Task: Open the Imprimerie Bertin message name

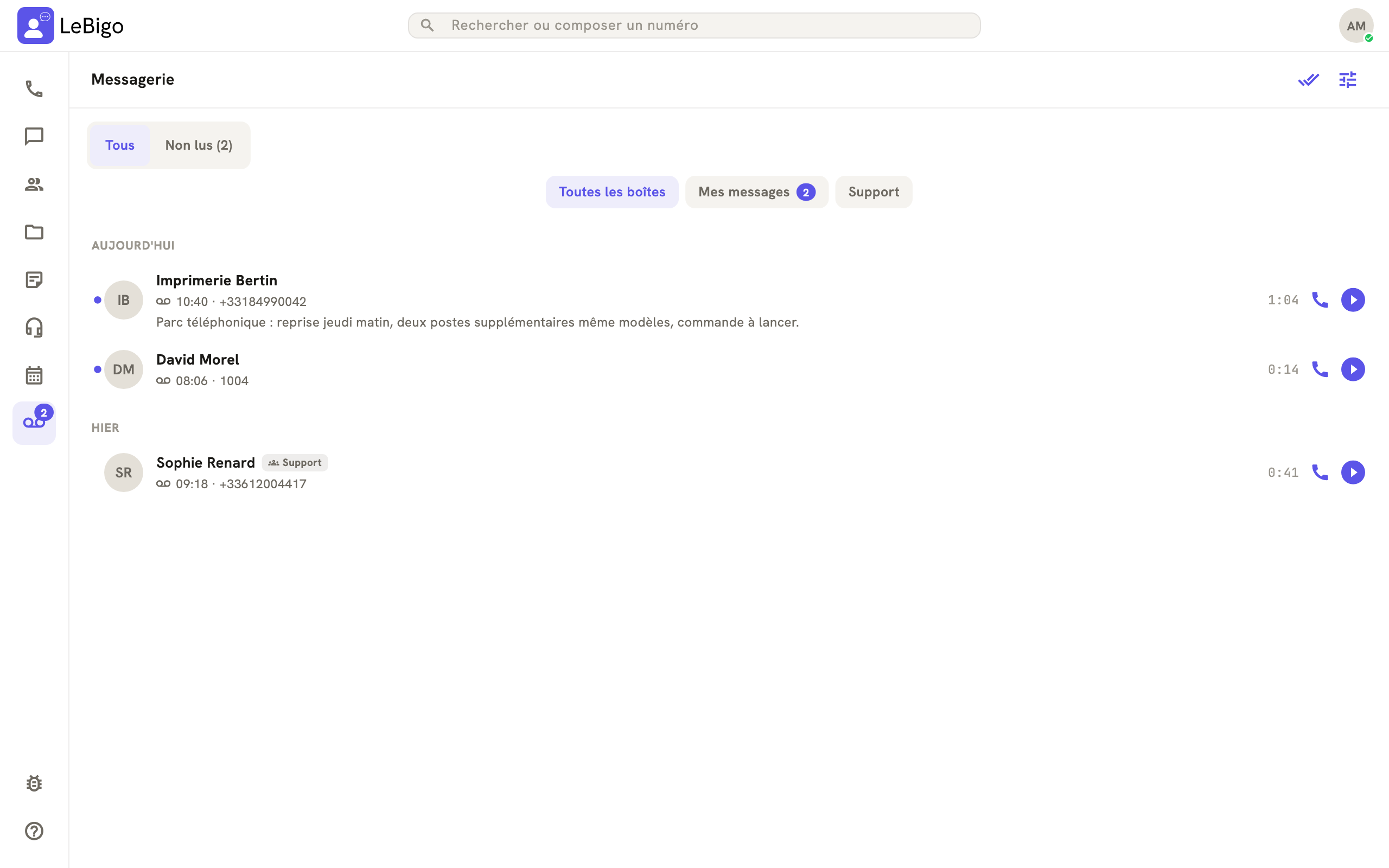Action: (216, 280)
